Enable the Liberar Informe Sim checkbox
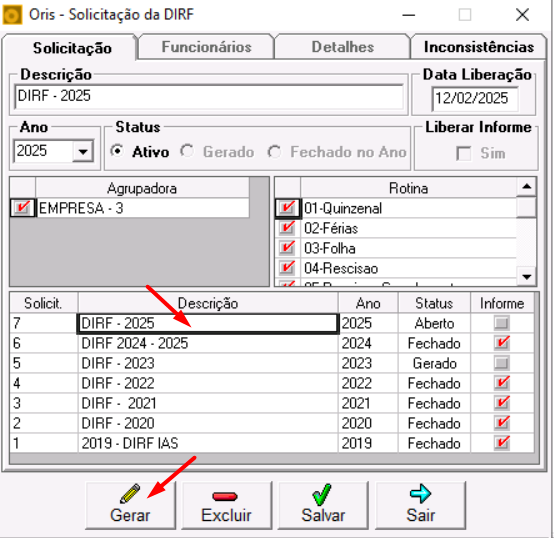 pyautogui.click(x=464, y=154)
